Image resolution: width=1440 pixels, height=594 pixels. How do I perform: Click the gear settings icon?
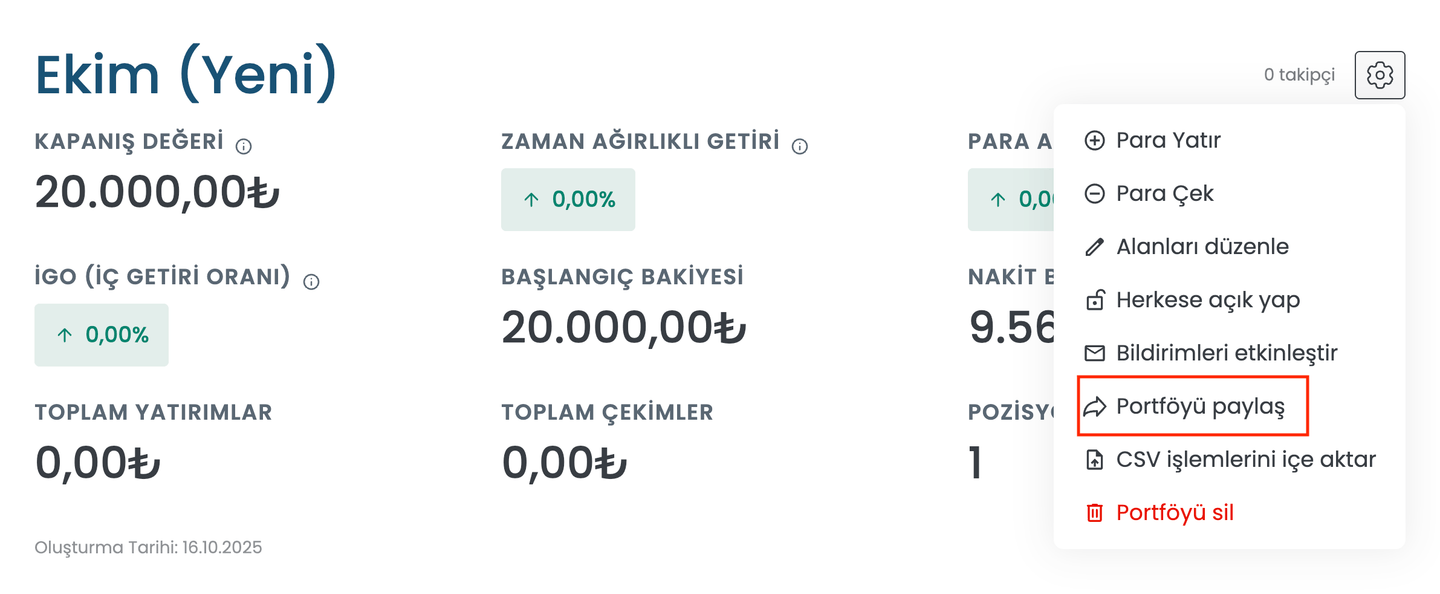(1380, 75)
